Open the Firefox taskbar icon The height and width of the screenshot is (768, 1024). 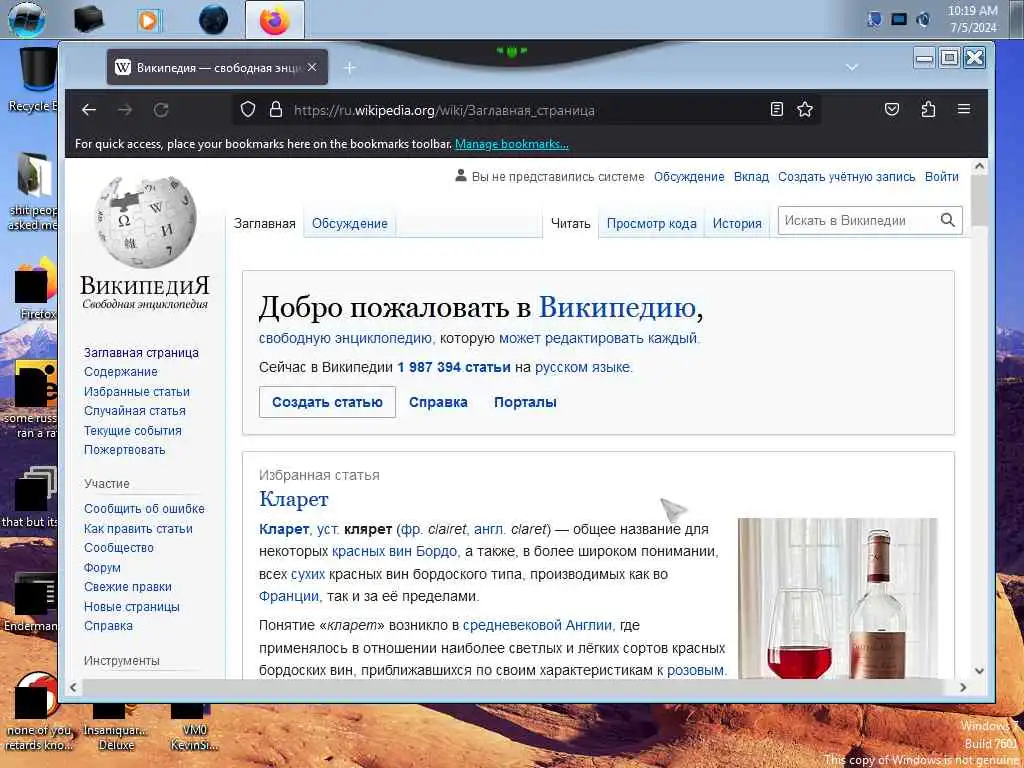(275, 20)
